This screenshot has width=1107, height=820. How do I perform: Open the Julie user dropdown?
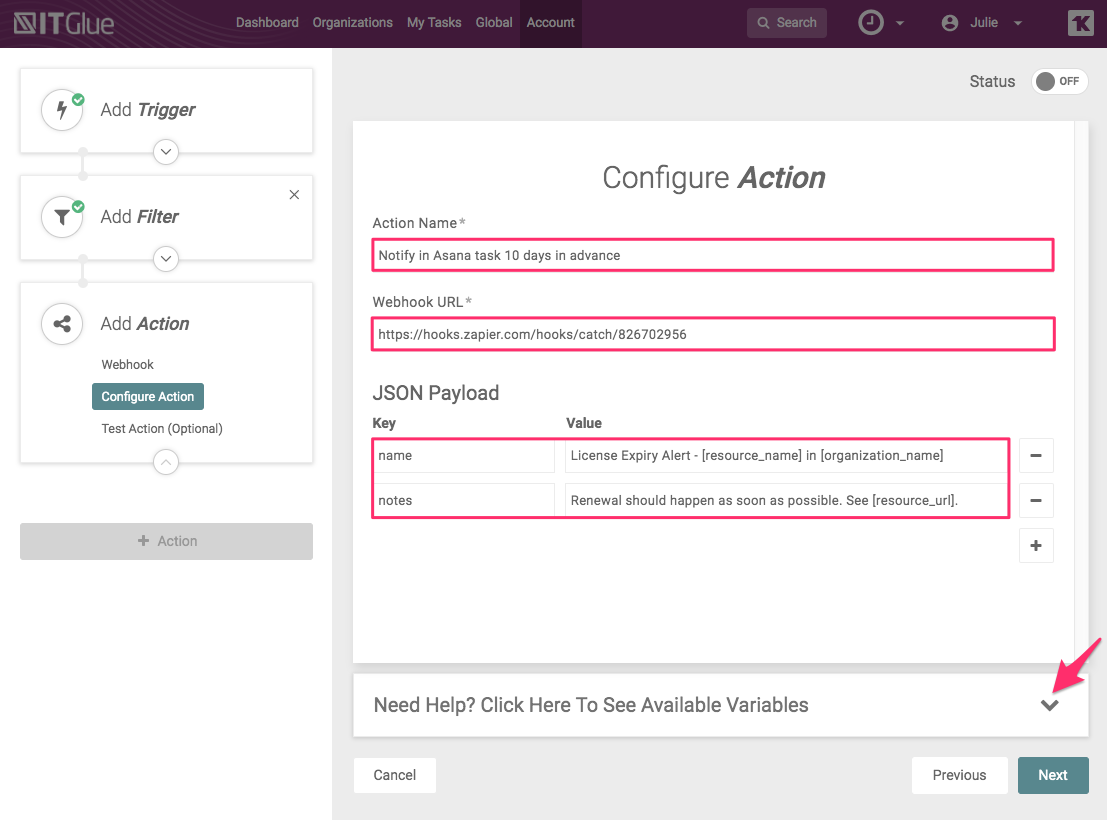pyautogui.click(x=982, y=22)
